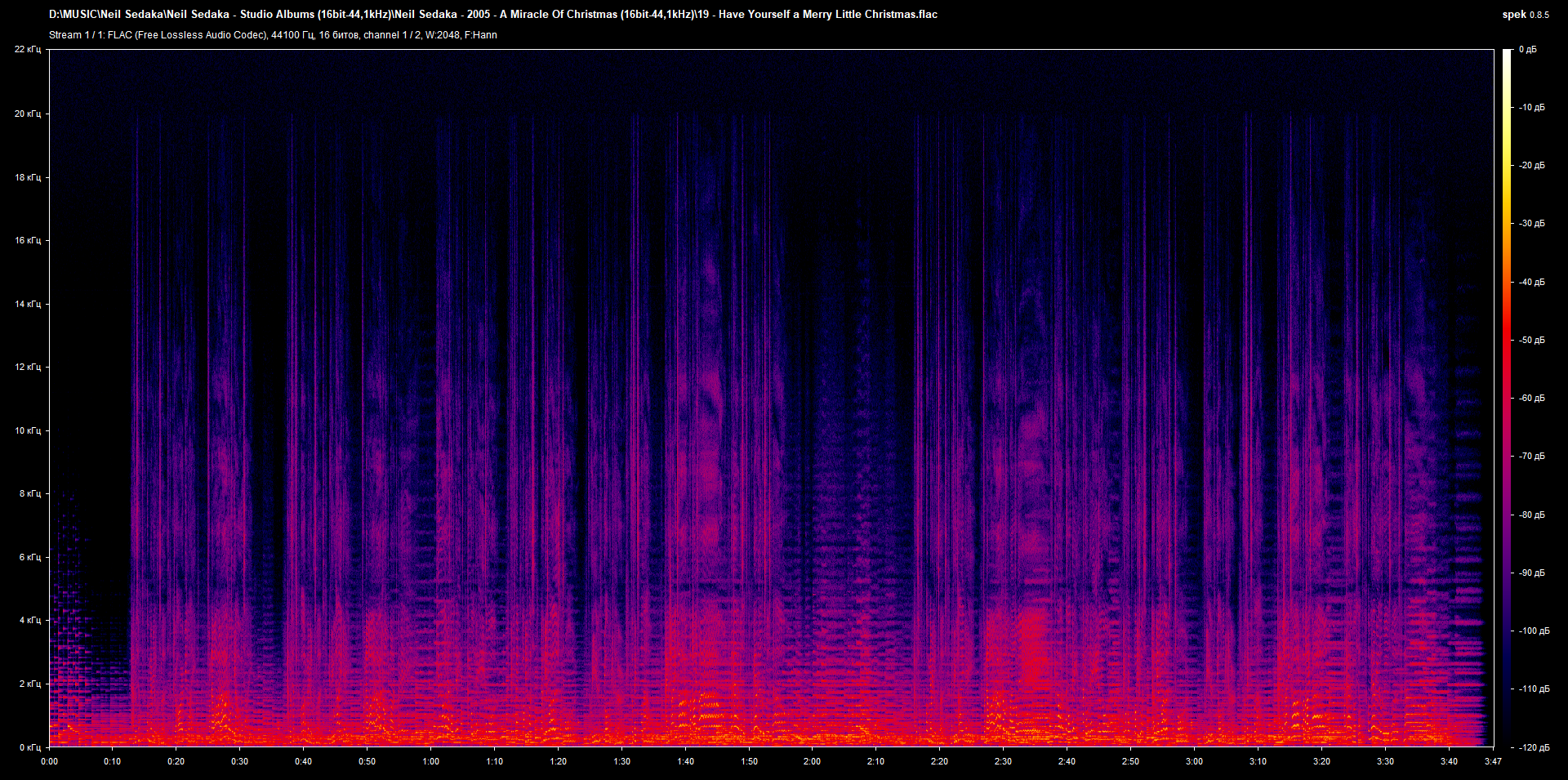Click the 2:00 time axis label
This screenshot has height=780, width=1568.
tap(813, 761)
